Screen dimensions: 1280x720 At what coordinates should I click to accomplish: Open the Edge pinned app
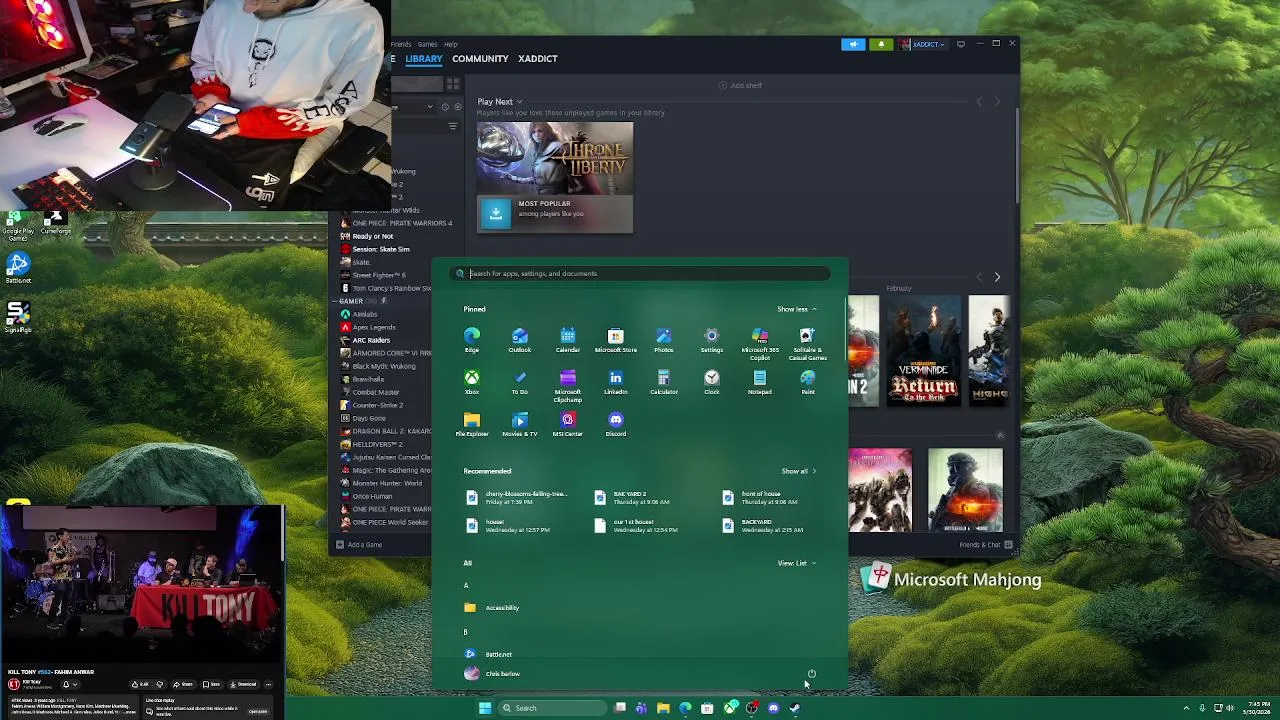coord(472,340)
